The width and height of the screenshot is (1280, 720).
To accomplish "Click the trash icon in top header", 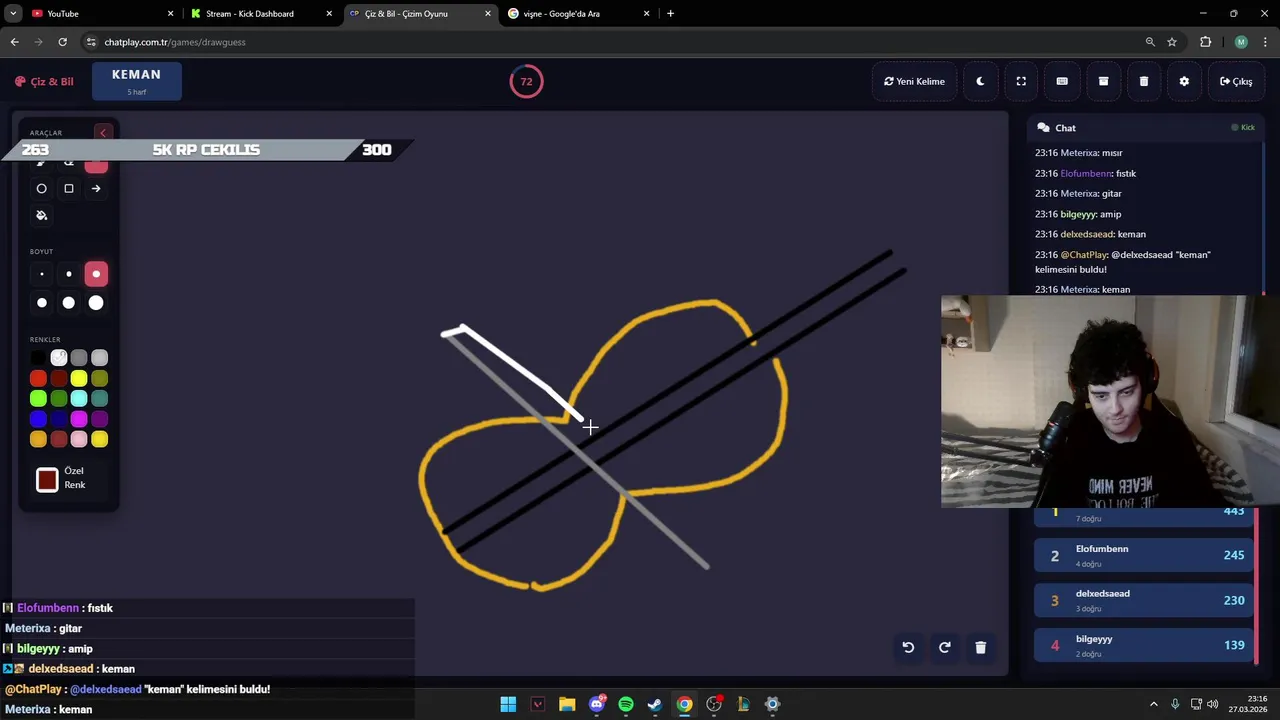I will pyautogui.click(x=1144, y=81).
